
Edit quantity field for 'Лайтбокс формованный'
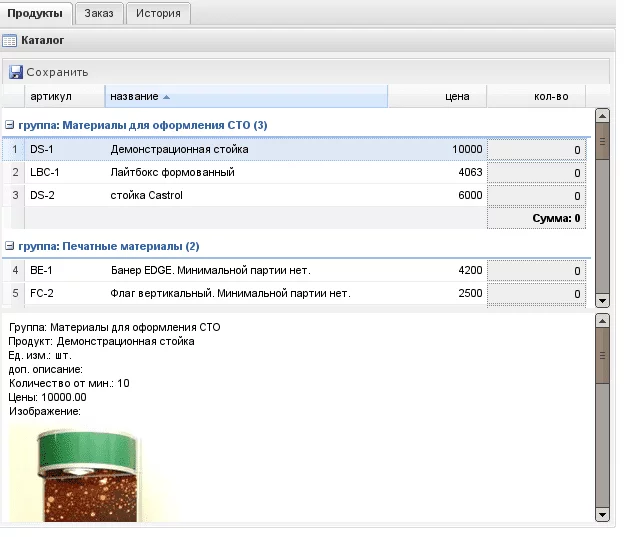pos(537,173)
